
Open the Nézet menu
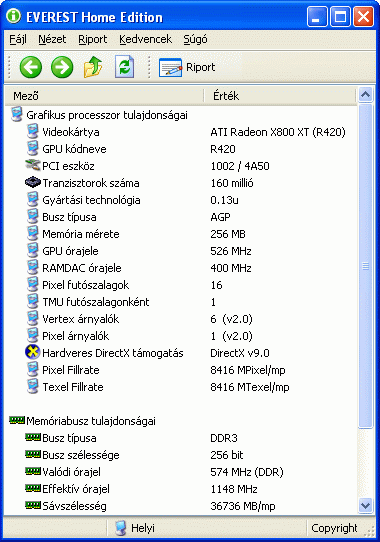coord(52,39)
